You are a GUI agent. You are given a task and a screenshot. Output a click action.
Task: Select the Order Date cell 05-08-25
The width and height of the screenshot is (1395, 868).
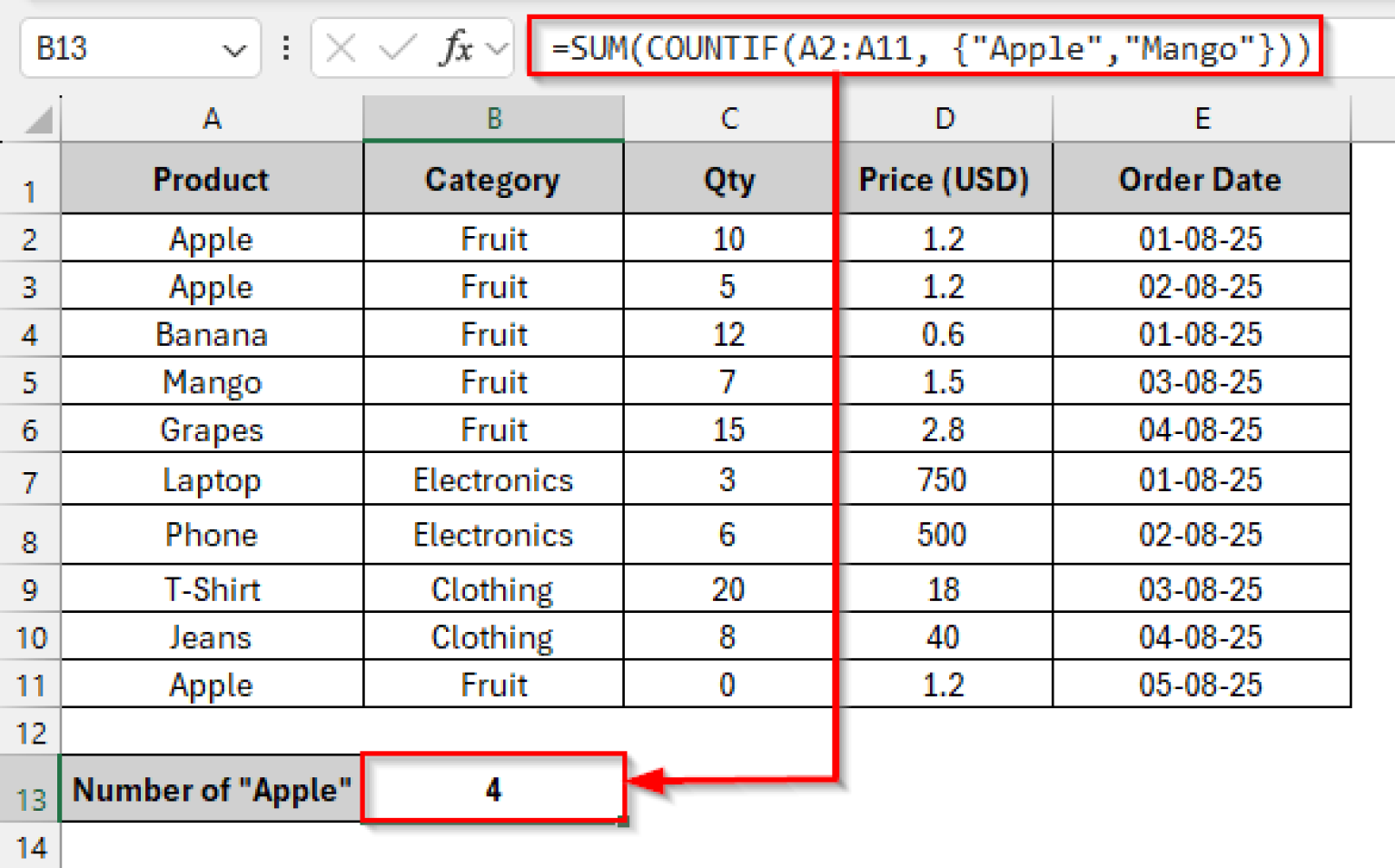coord(1201,685)
